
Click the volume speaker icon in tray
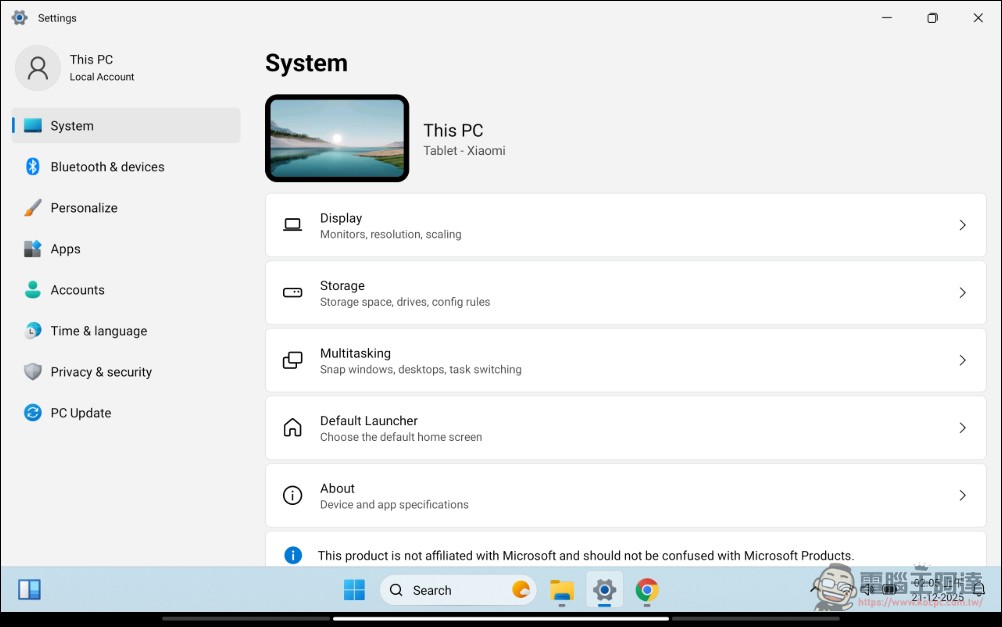click(x=867, y=589)
